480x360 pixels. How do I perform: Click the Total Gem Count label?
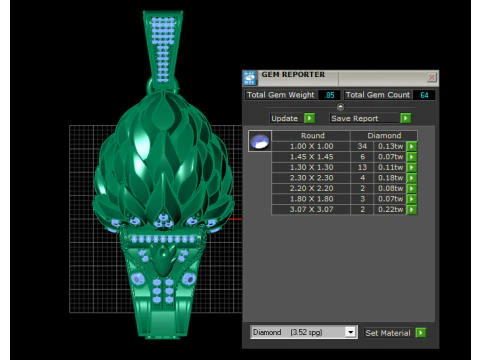(378, 95)
